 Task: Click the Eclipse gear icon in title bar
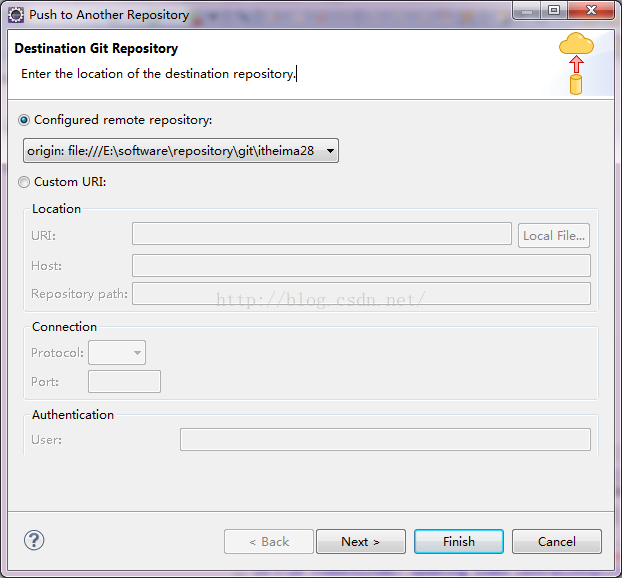point(16,15)
